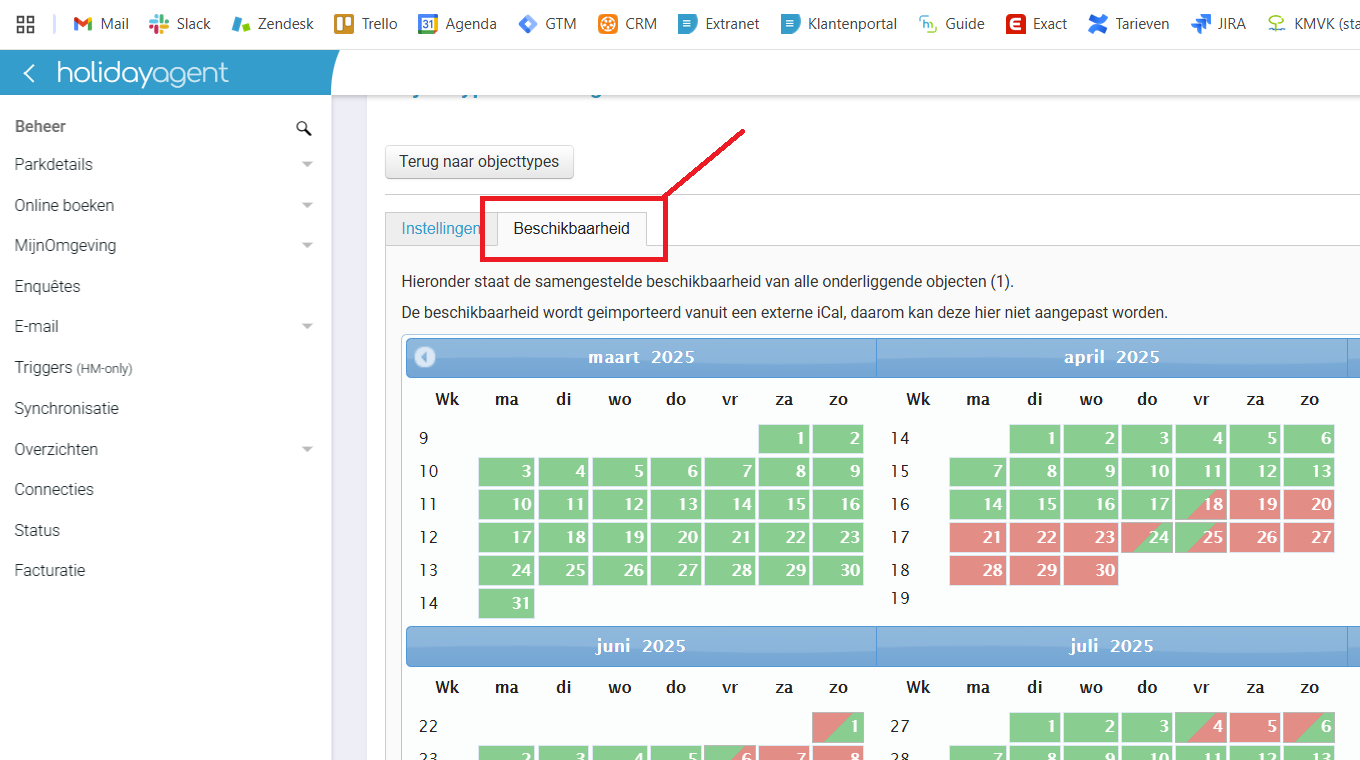This screenshot has height=760, width=1360.
Task: Expand the Online boeken submenu
Action: coord(307,206)
